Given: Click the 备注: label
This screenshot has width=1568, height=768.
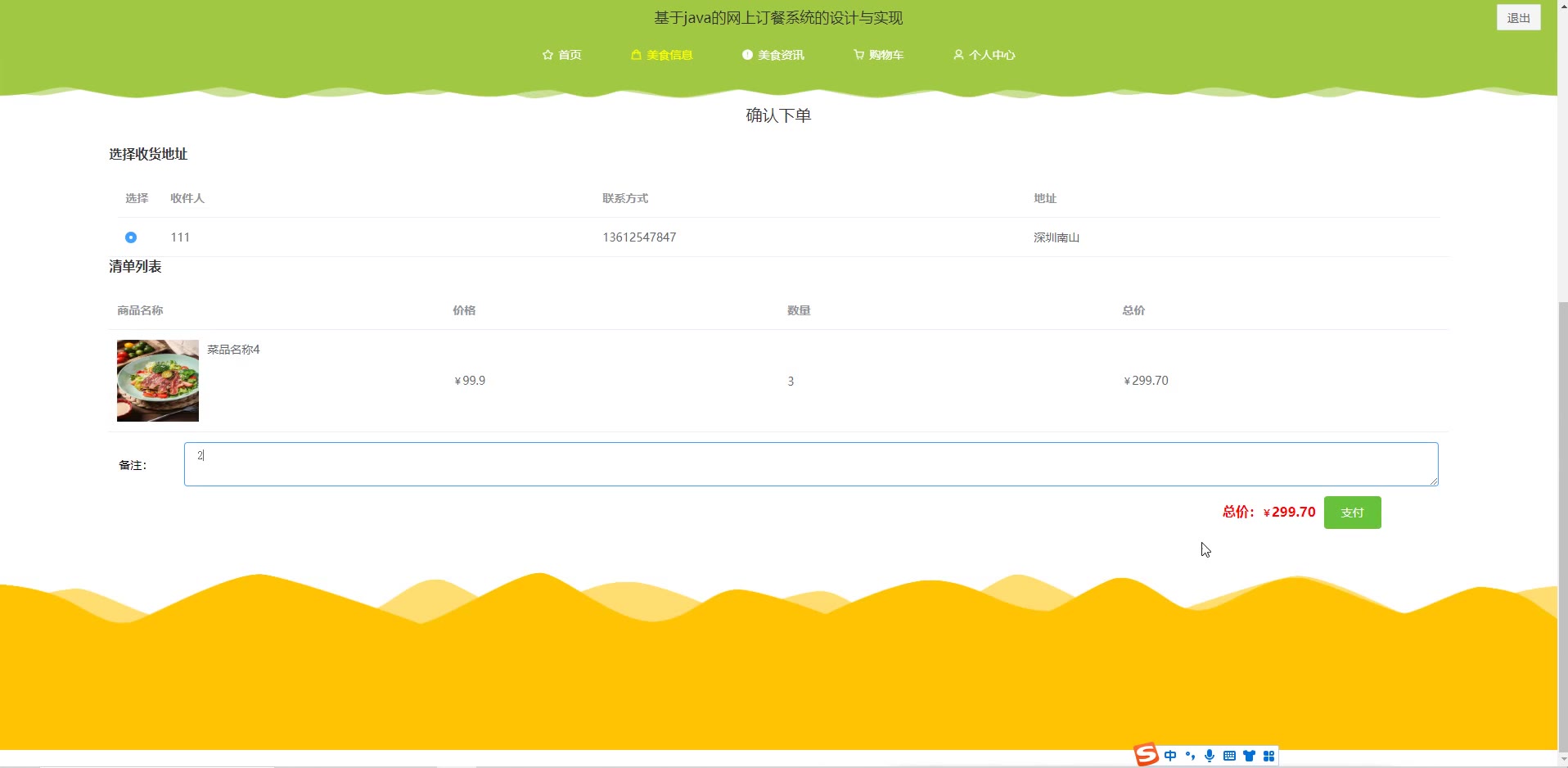Looking at the screenshot, I should click(133, 465).
